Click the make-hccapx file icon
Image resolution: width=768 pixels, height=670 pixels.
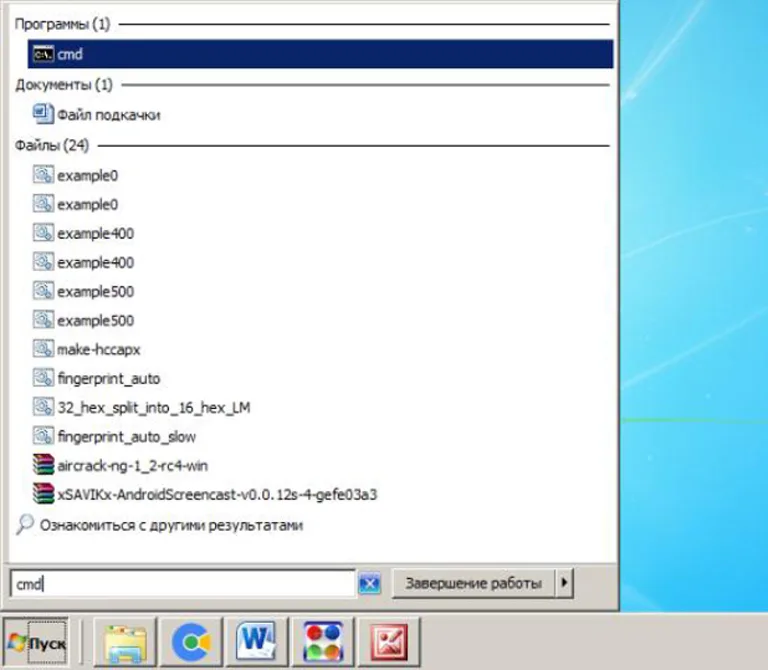coord(43,349)
